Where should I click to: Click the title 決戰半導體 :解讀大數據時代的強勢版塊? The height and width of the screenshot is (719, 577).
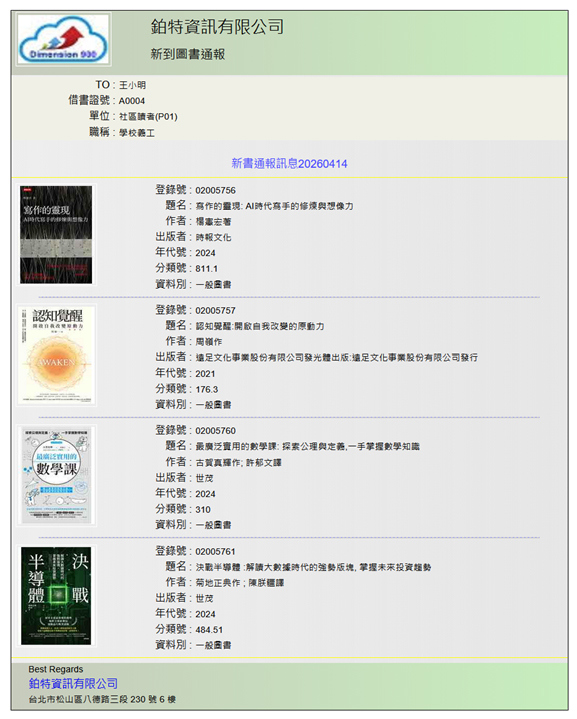(313, 567)
